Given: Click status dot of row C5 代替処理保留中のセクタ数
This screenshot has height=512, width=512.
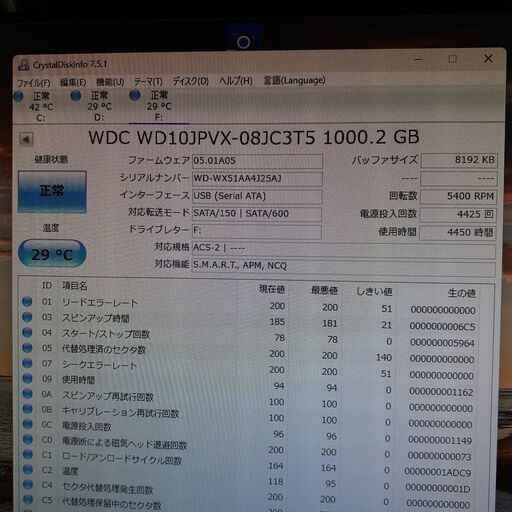Looking at the screenshot, I should [x=28, y=499].
